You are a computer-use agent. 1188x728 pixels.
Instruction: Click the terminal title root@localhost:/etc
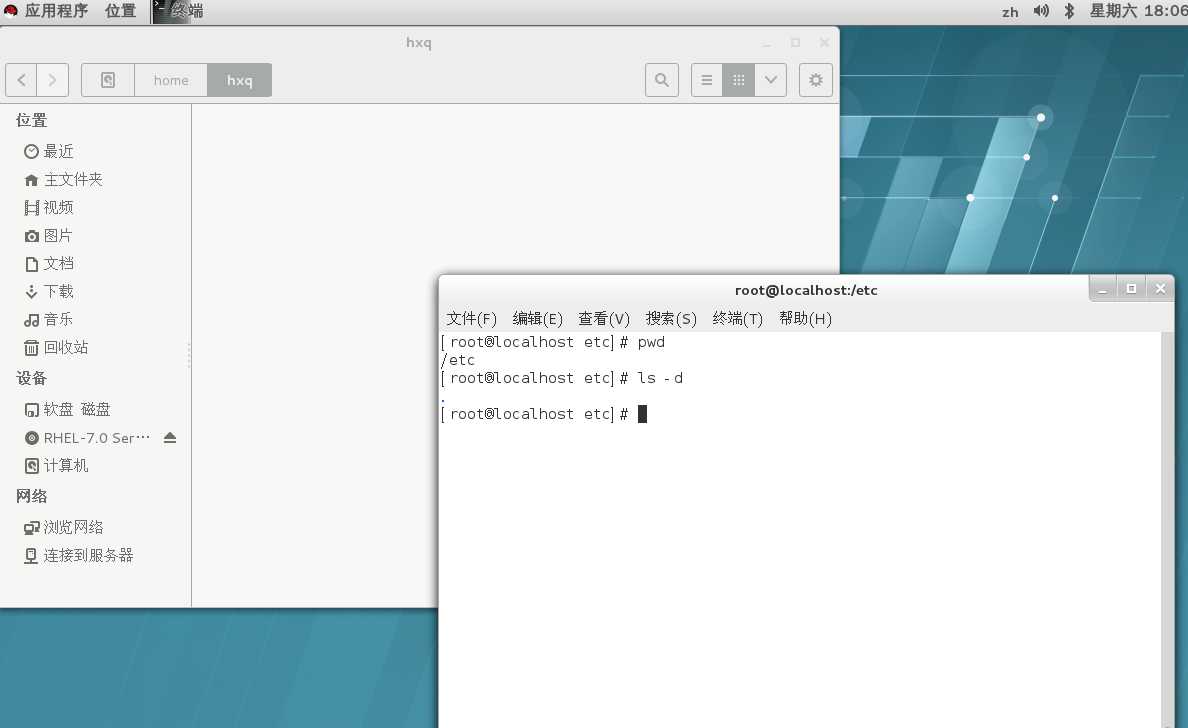(x=805, y=290)
